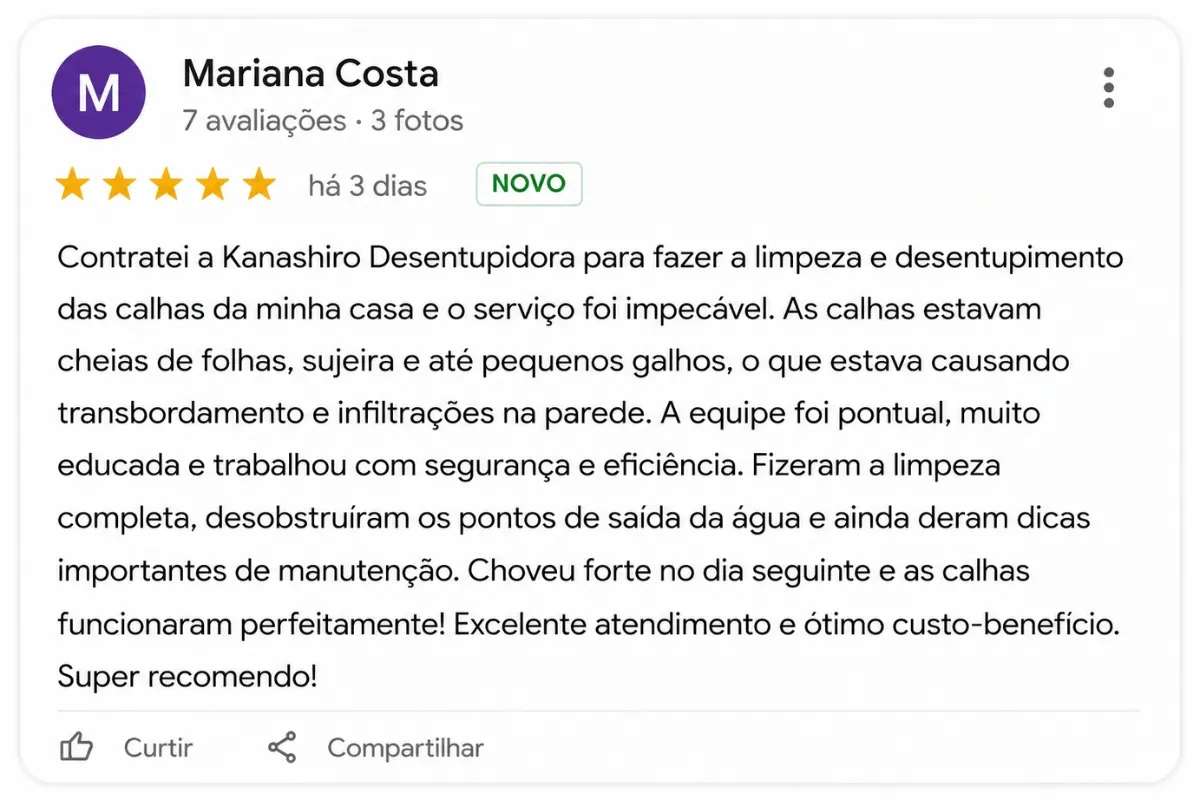The width and height of the screenshot is (1200, 800).
Task: Click the share network icon
Action: 282,747
